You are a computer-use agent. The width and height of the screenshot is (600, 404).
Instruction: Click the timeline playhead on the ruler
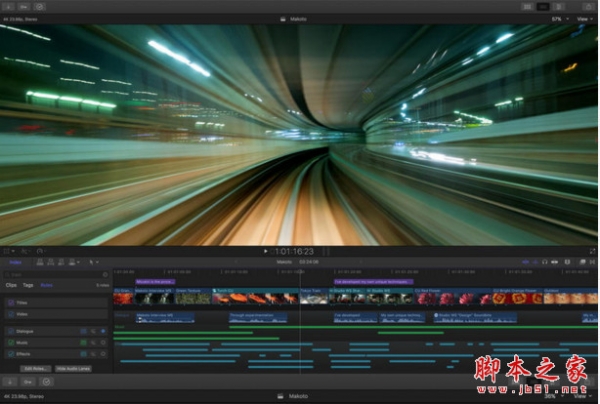[x=300, y=272]
